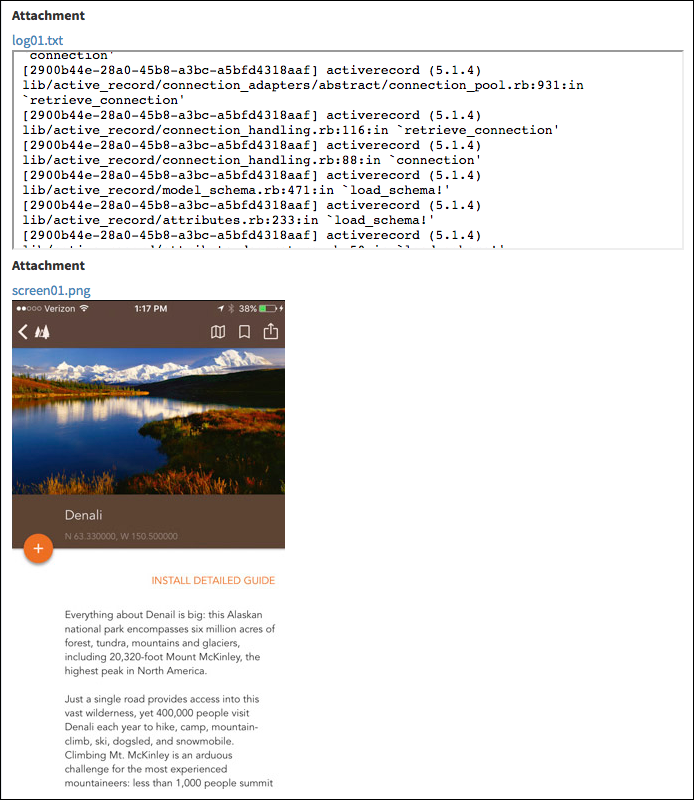Screen dimensions: 694x800
Task: Click the Denali landscape photo
Action: pos(148,421)
